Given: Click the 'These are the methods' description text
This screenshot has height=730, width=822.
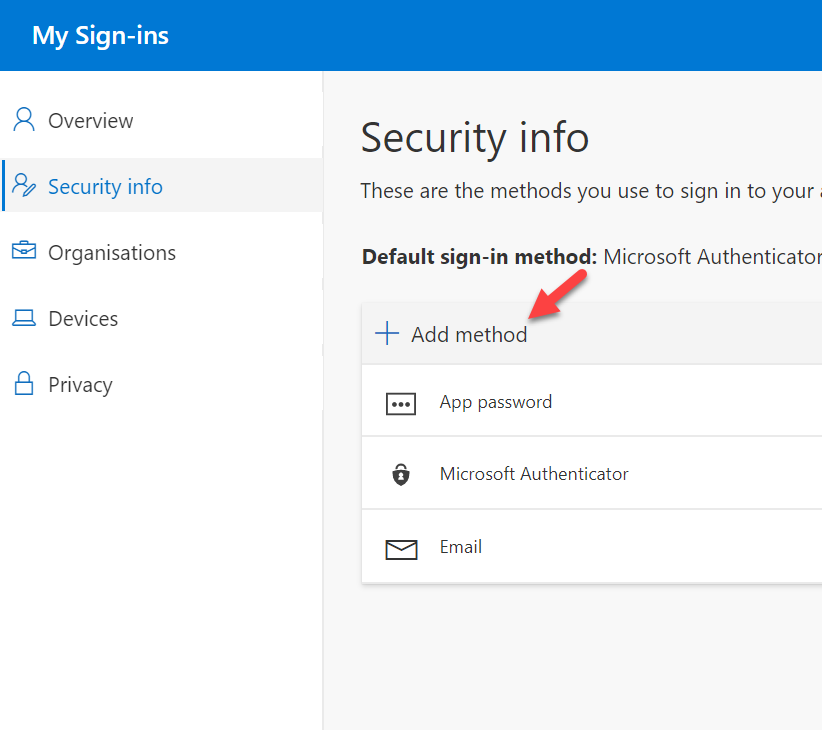Looking at the screenshot, I should click(x=591, y=191).
